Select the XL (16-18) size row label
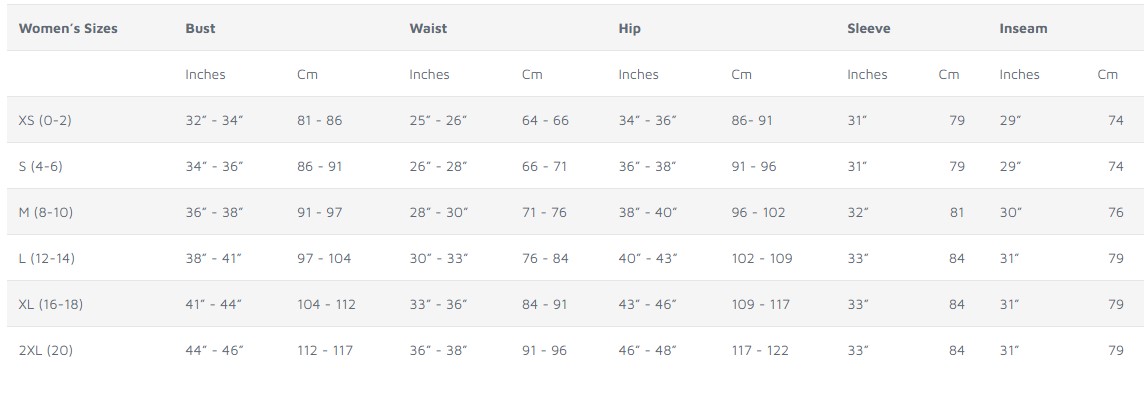Screen dimensions: 1144x410 [x=50, y=304]
